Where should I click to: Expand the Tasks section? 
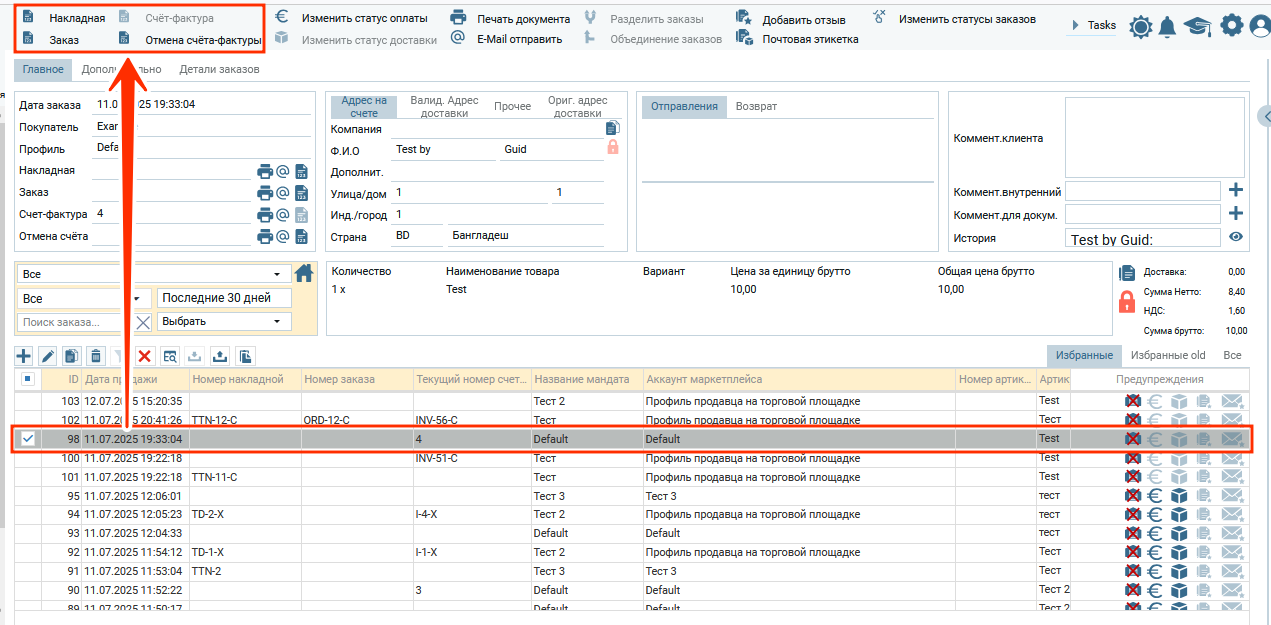coord(1093,26)
